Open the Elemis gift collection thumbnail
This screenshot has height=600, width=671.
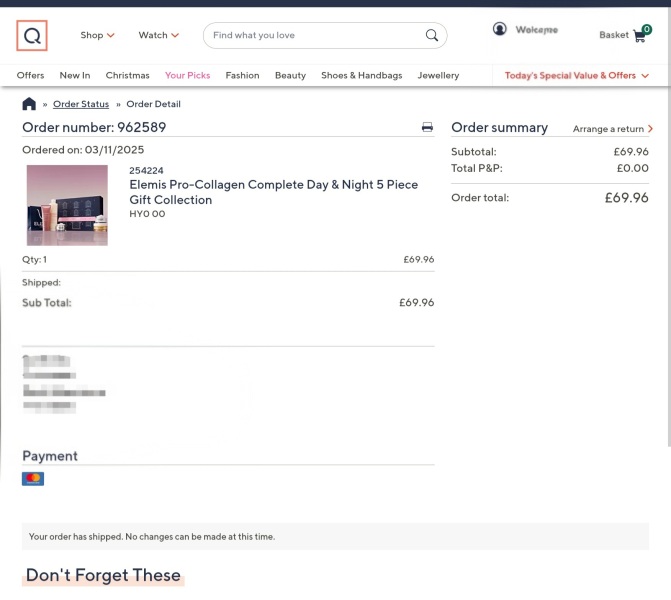pos(67,205)
